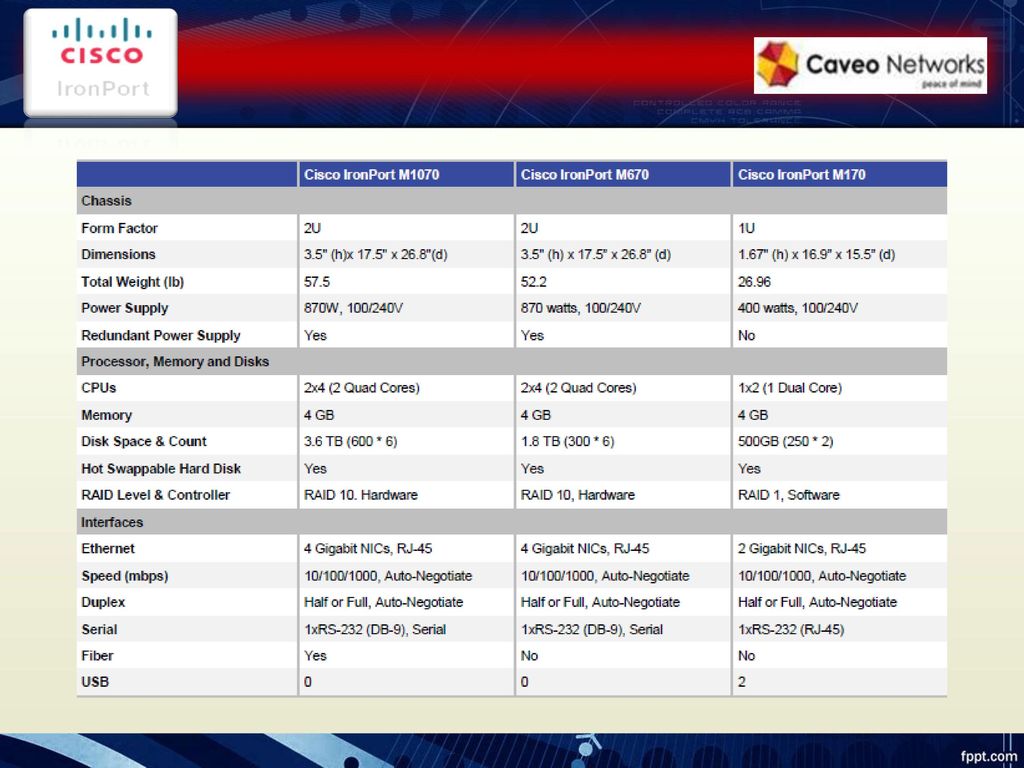Select the Duplex row label
Viewport: 1024px width, 768px height.
pos(103,602)
